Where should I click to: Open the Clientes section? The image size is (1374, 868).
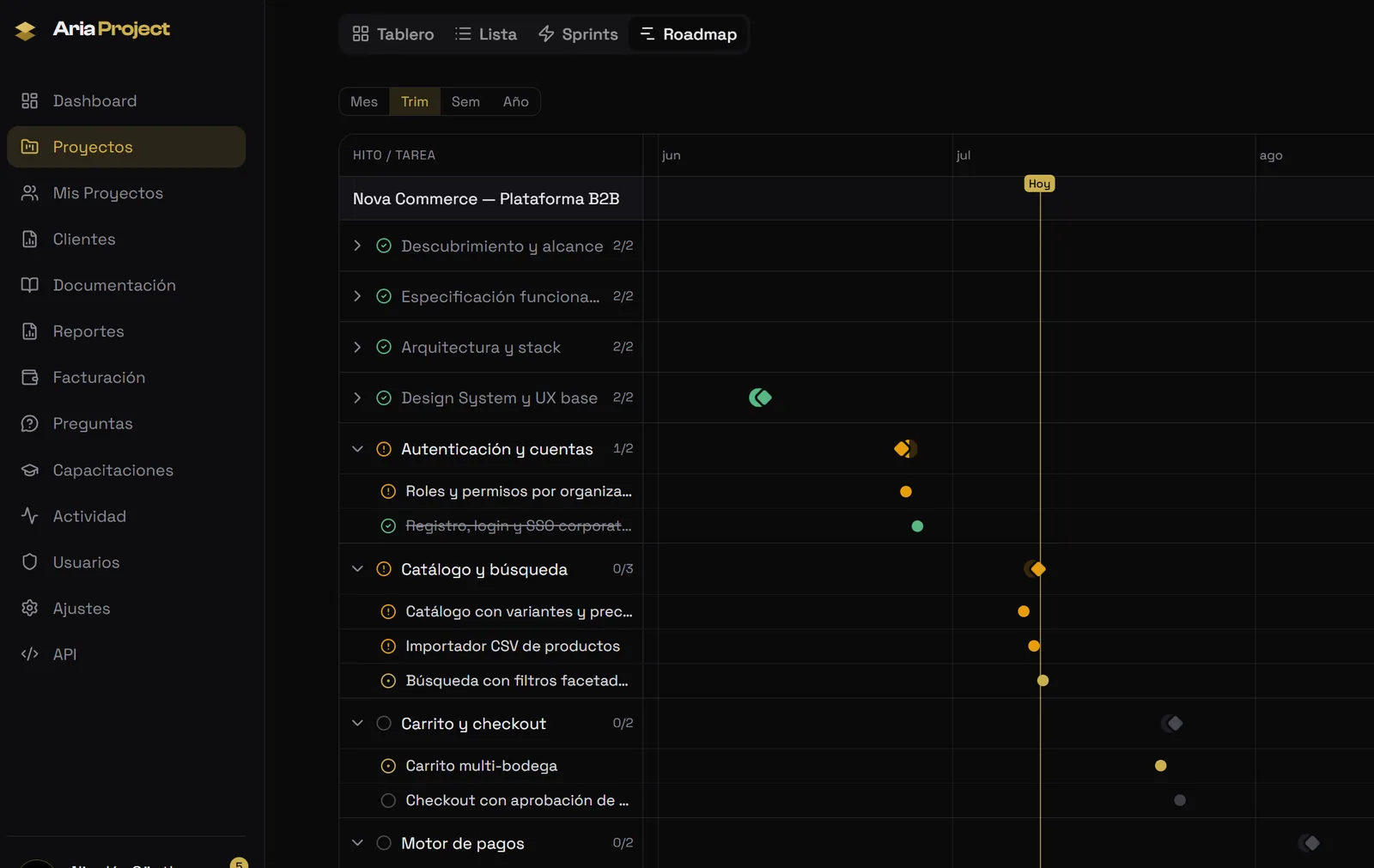126,240
